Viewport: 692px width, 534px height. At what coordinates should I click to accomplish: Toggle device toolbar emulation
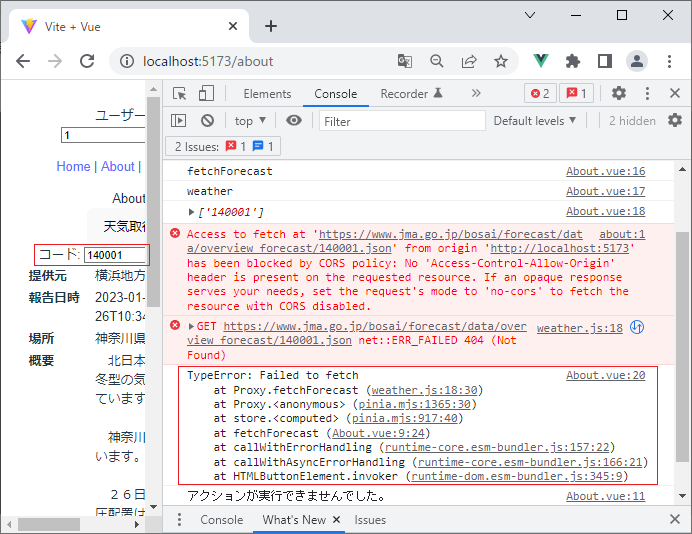206,94
